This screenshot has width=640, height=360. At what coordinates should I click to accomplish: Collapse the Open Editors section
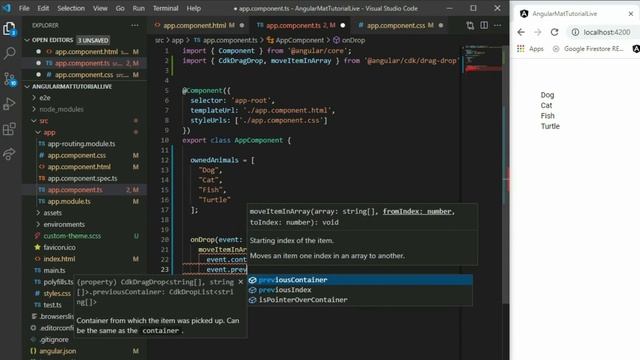(x=27, y=40)
